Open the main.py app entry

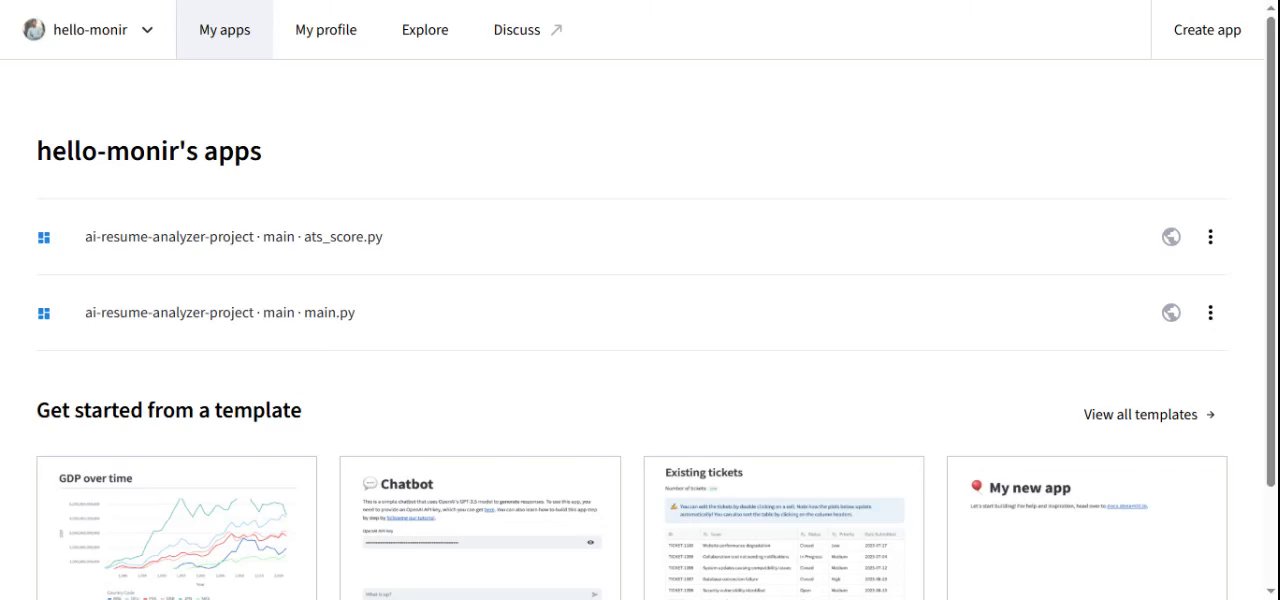point(220,313)
